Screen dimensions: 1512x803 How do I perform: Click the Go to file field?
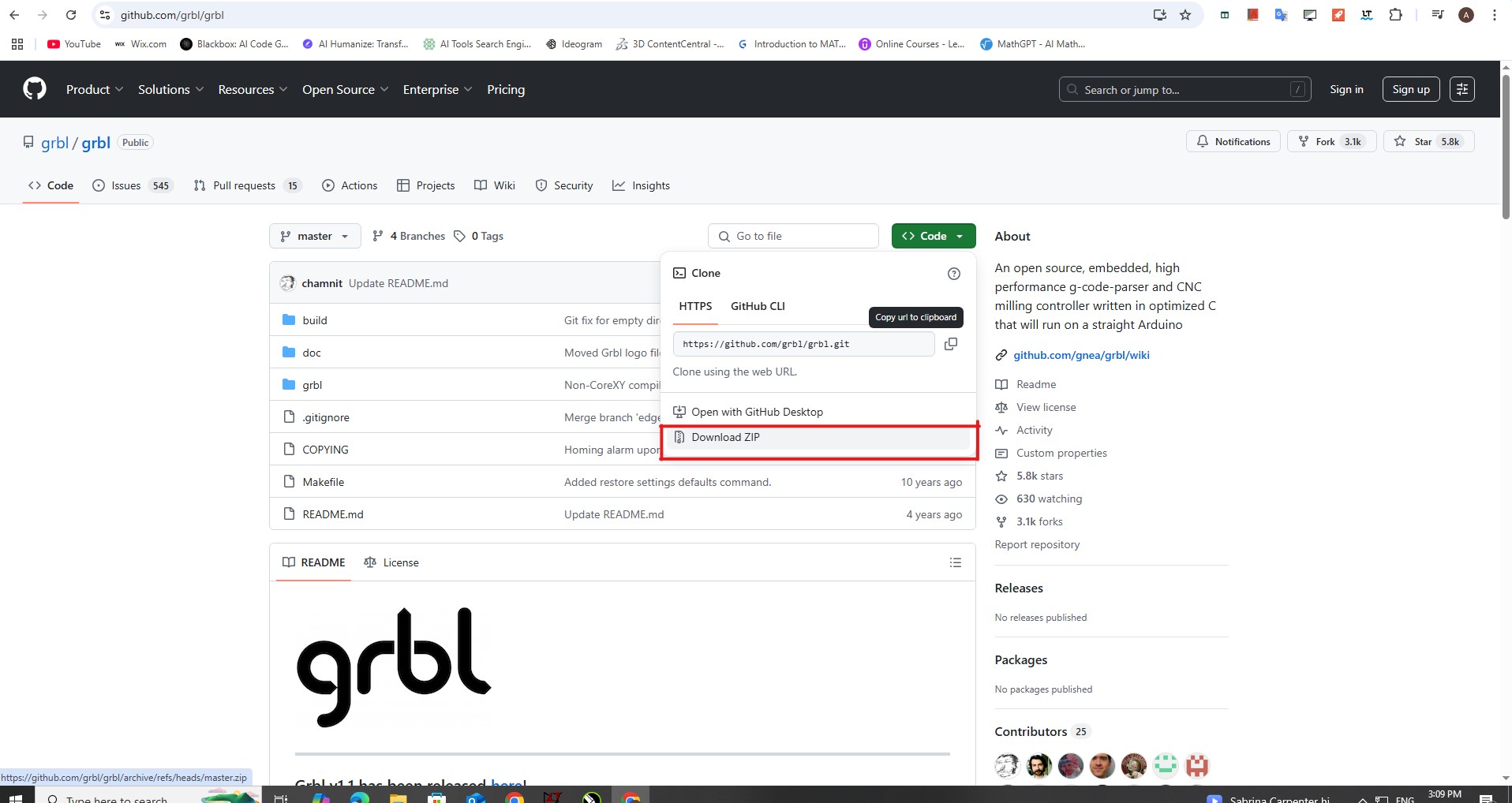(x=793, y=236)
